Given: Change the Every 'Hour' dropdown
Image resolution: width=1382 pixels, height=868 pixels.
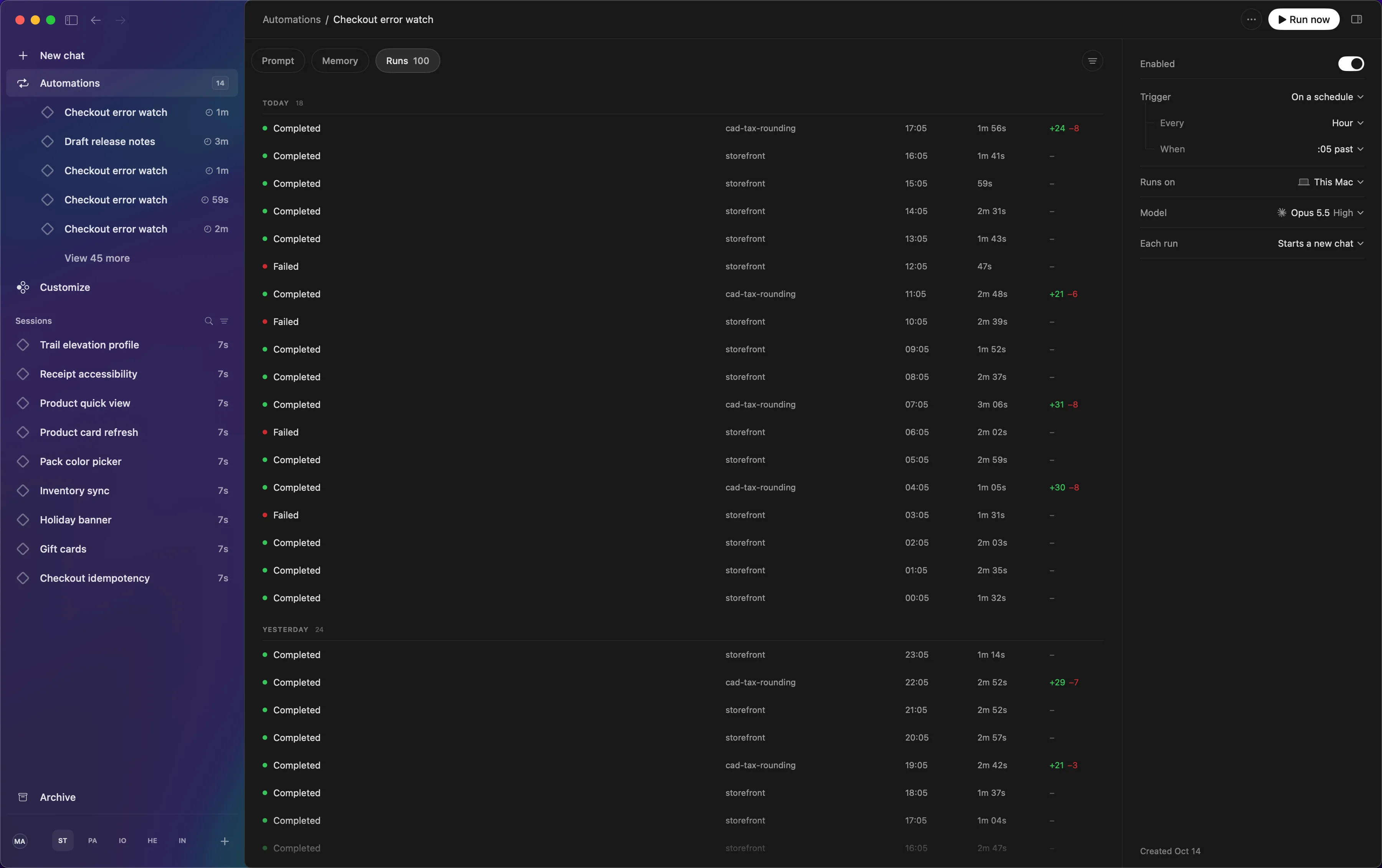Looking at the screenshot, I should (x=1347, y=123).
